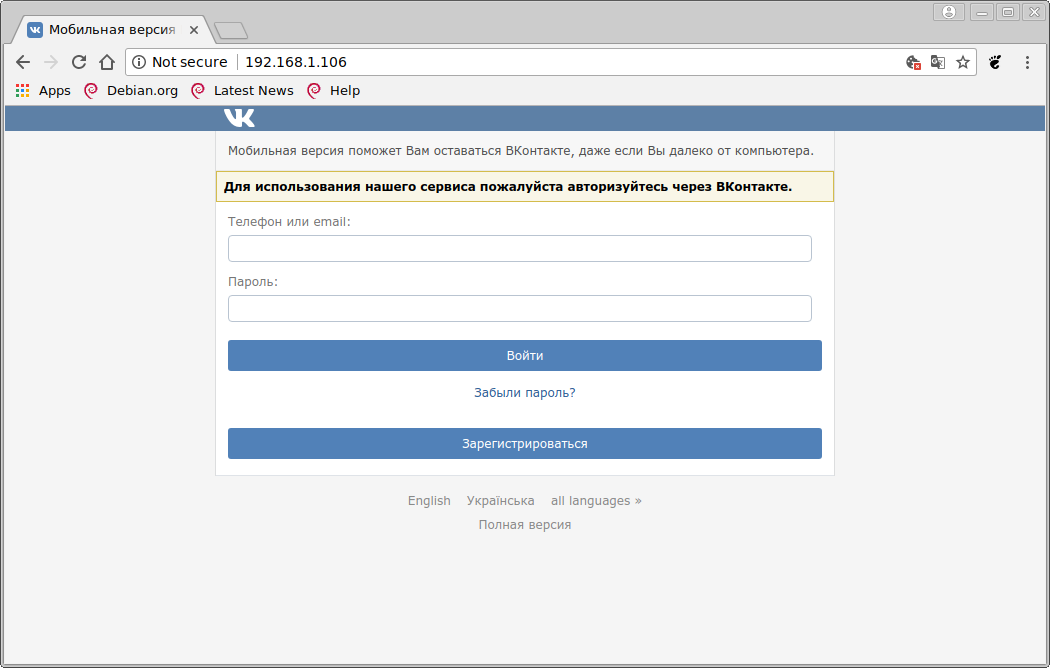Click the Забыли пароль? link
The height and width of the screenshot is (668, 1050).
(524, 393)
